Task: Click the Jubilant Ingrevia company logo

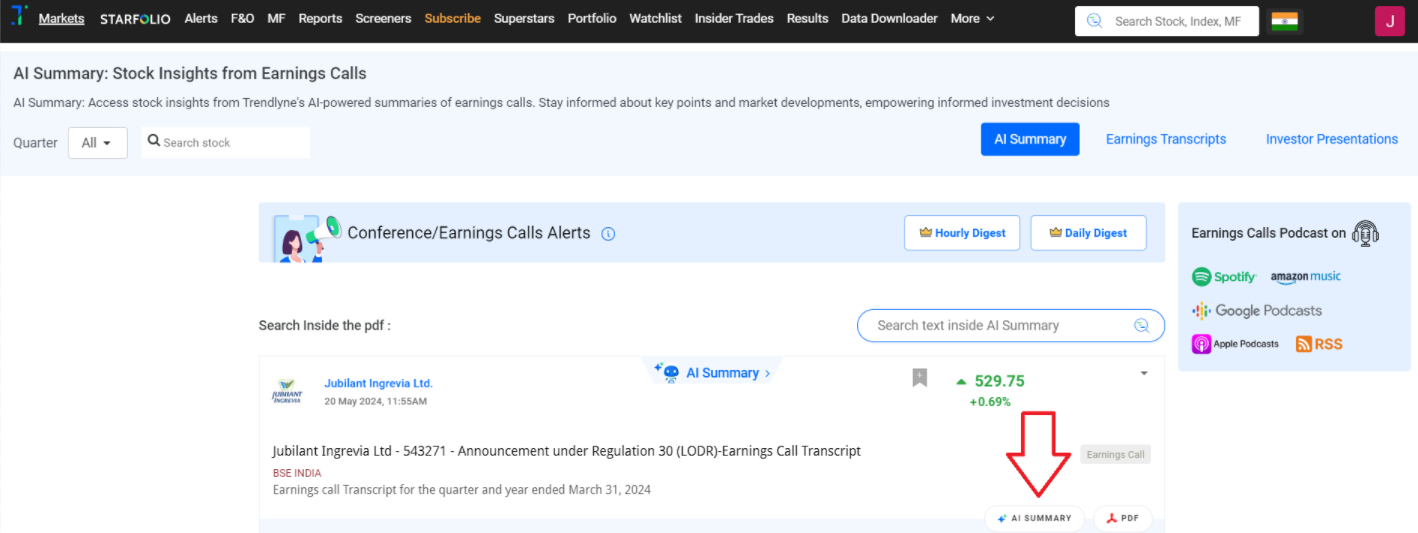Action: point(287,391)
